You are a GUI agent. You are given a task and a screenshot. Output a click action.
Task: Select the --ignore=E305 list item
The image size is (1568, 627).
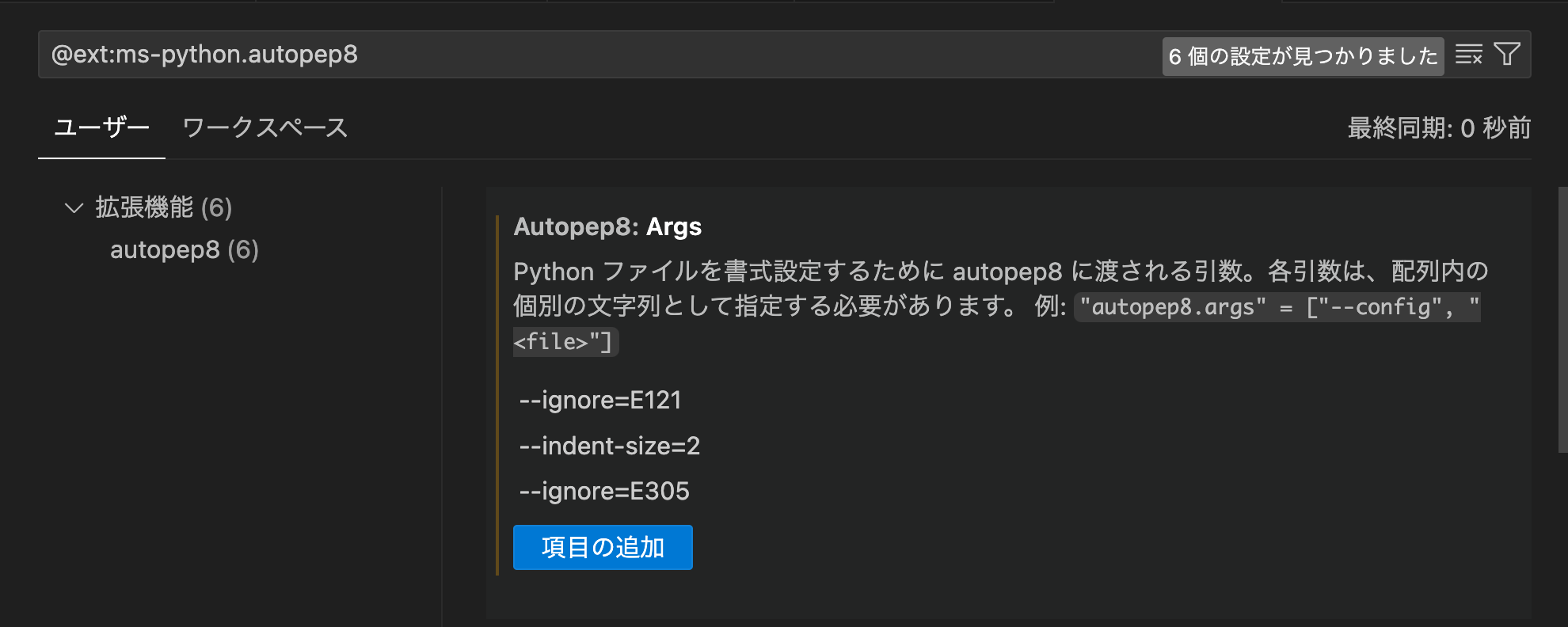604,491
